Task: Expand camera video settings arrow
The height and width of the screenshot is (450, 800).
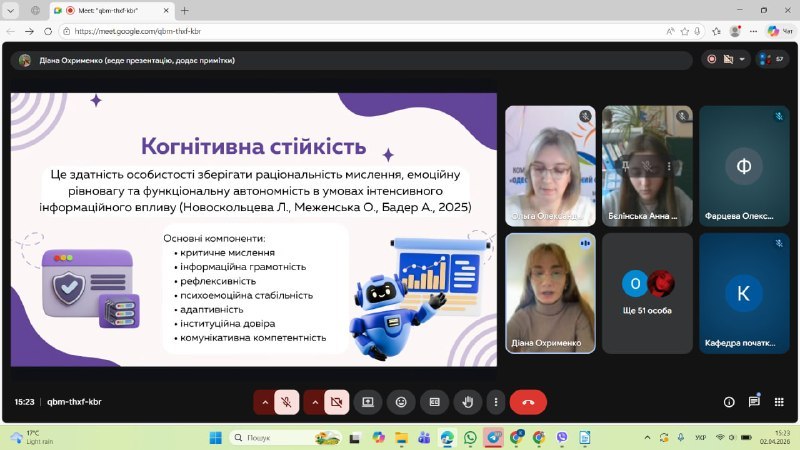Action: tap(314, 401)
